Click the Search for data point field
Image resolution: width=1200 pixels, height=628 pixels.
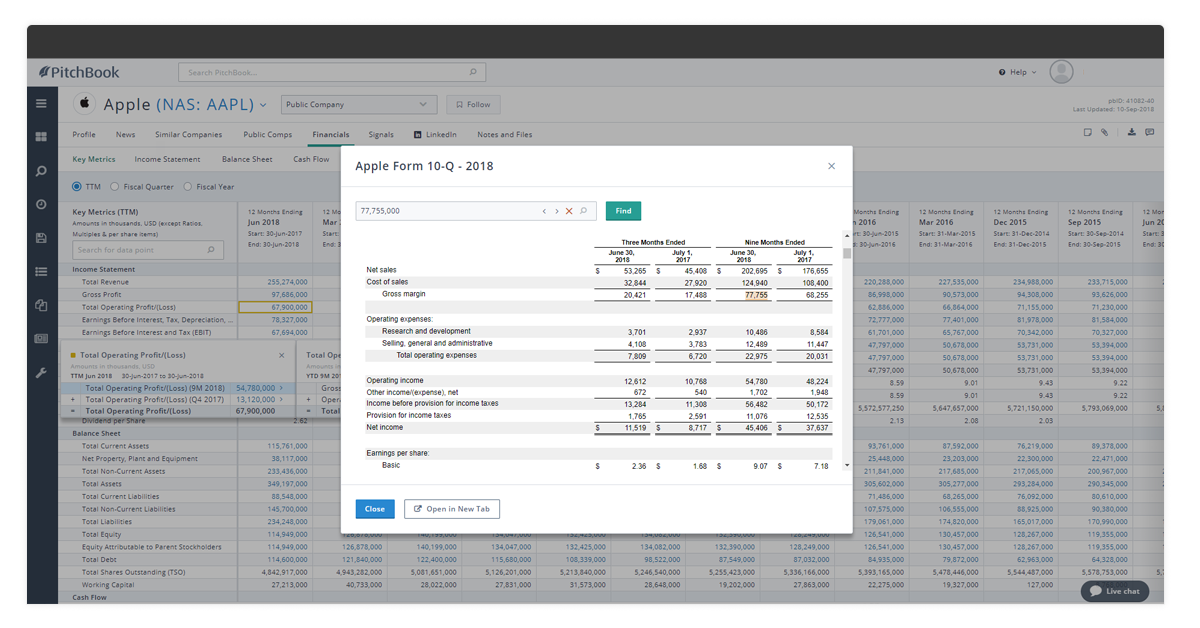click(147, 250)
